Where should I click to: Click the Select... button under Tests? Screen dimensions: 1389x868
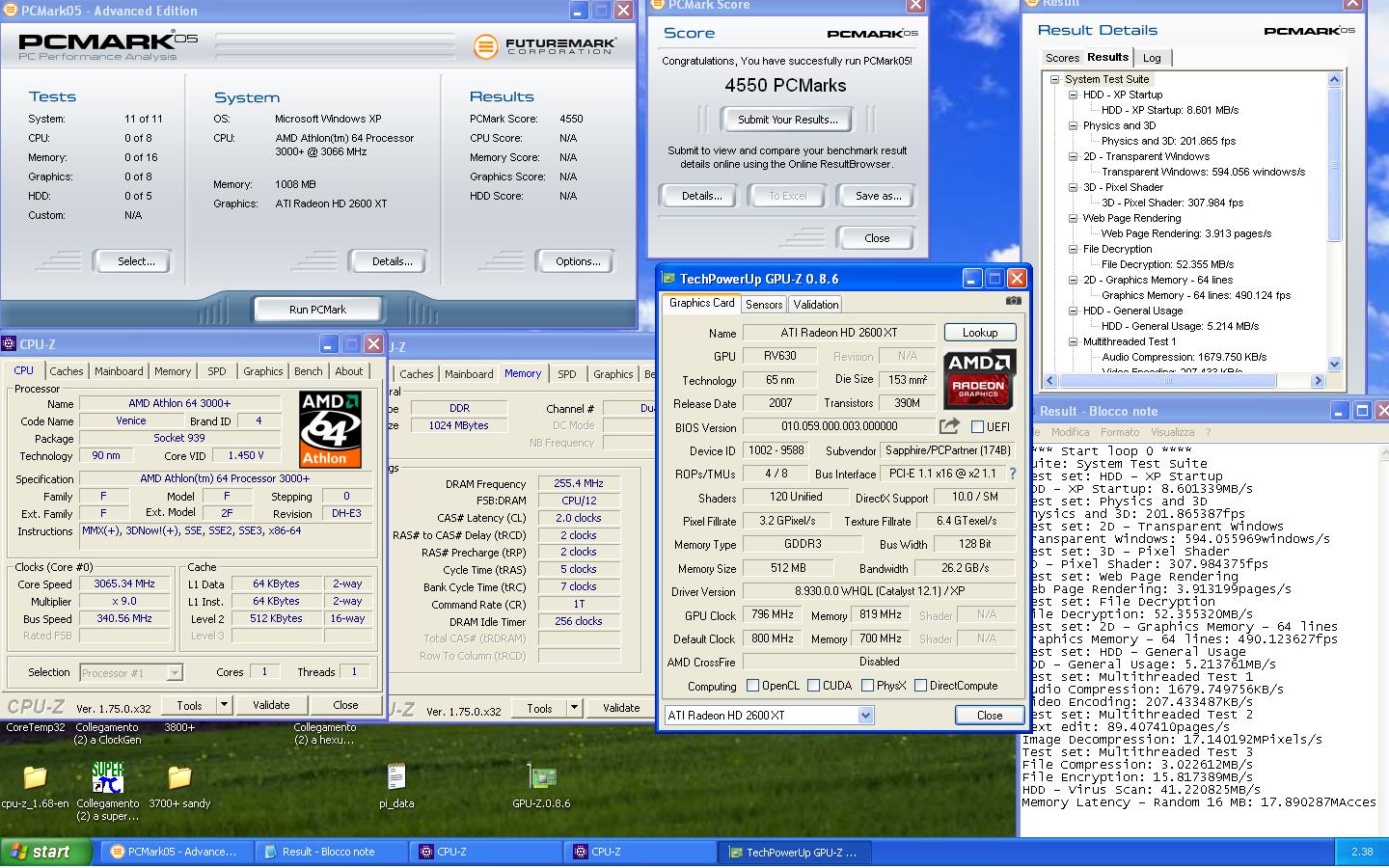[136, 261]
